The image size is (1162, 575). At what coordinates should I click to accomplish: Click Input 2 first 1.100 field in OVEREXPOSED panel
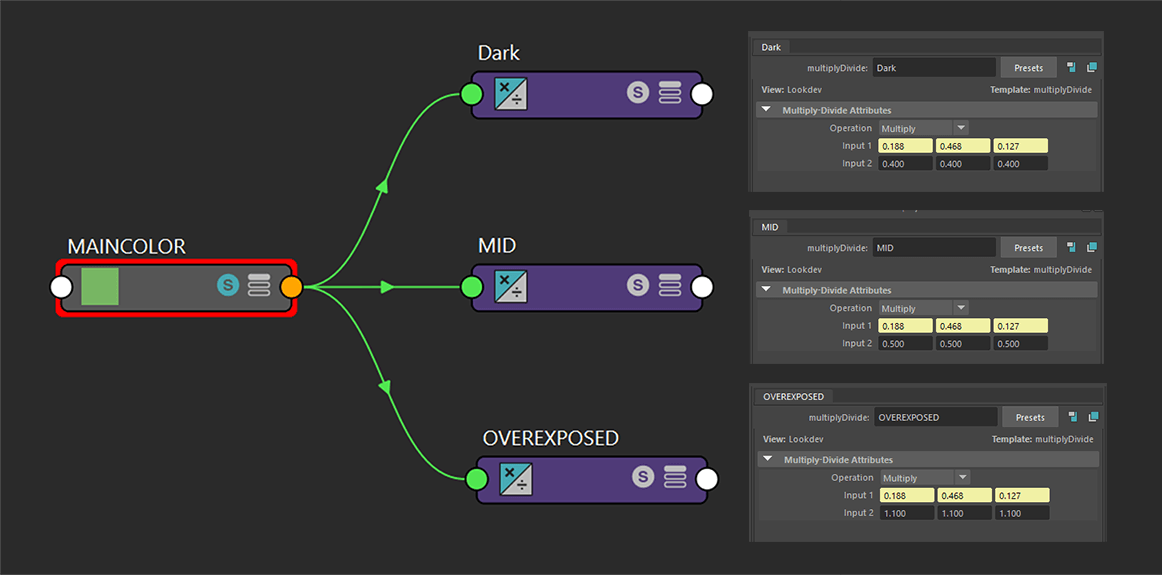[907, 513]
